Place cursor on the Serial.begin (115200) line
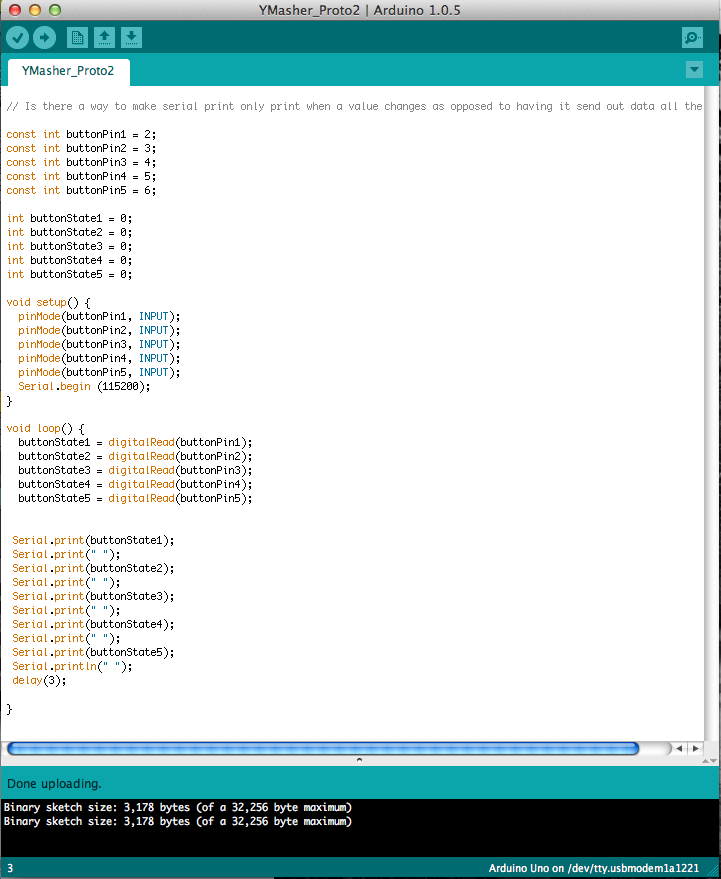Image resolution: width=721 pixels, height=879 pixels. tap(84, 386)
